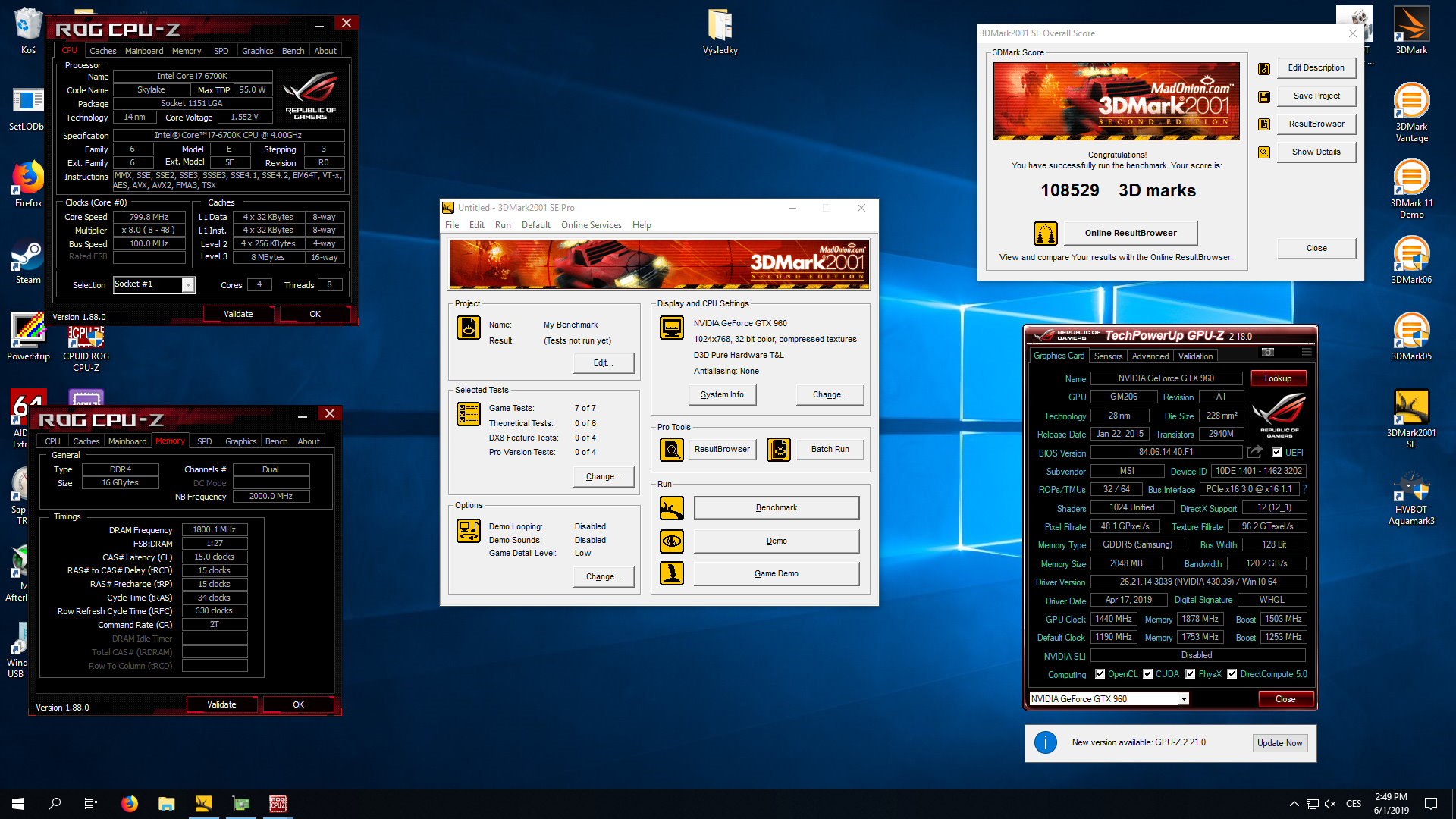The width and height of the screenshot is (1456, 819).
Task: Switch to SPD tab in lower CPU-Z window
Action: point(204,441)
